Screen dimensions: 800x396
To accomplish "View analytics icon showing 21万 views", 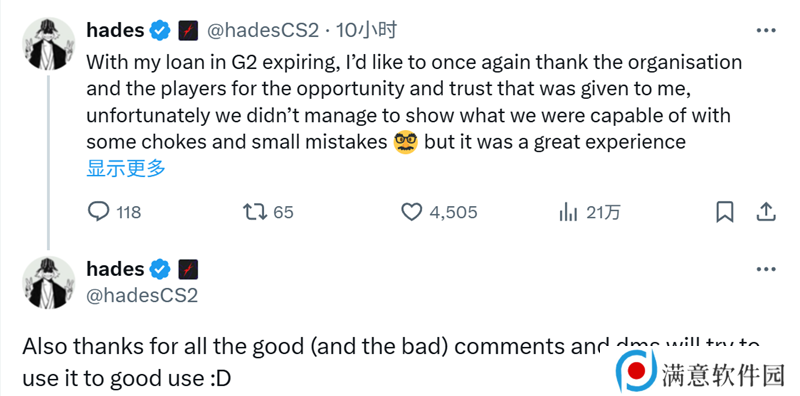I will 568,212.
